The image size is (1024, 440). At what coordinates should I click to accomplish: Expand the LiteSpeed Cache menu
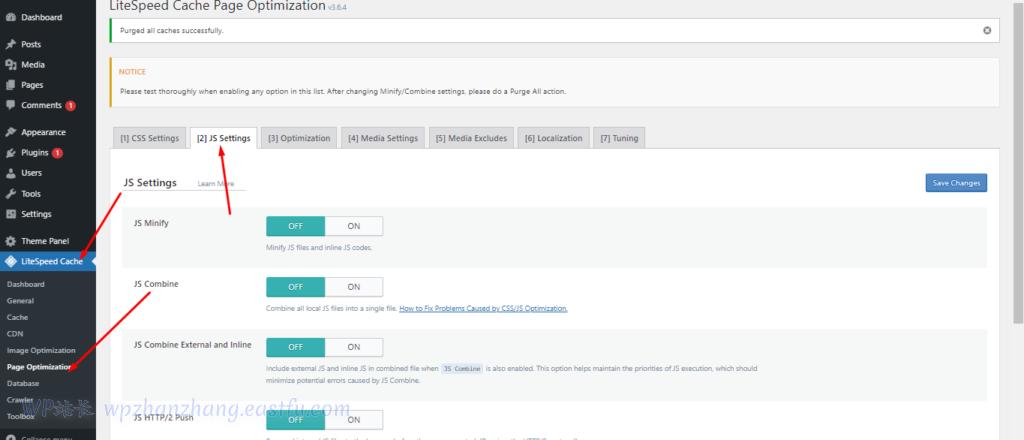pos(51,261)
